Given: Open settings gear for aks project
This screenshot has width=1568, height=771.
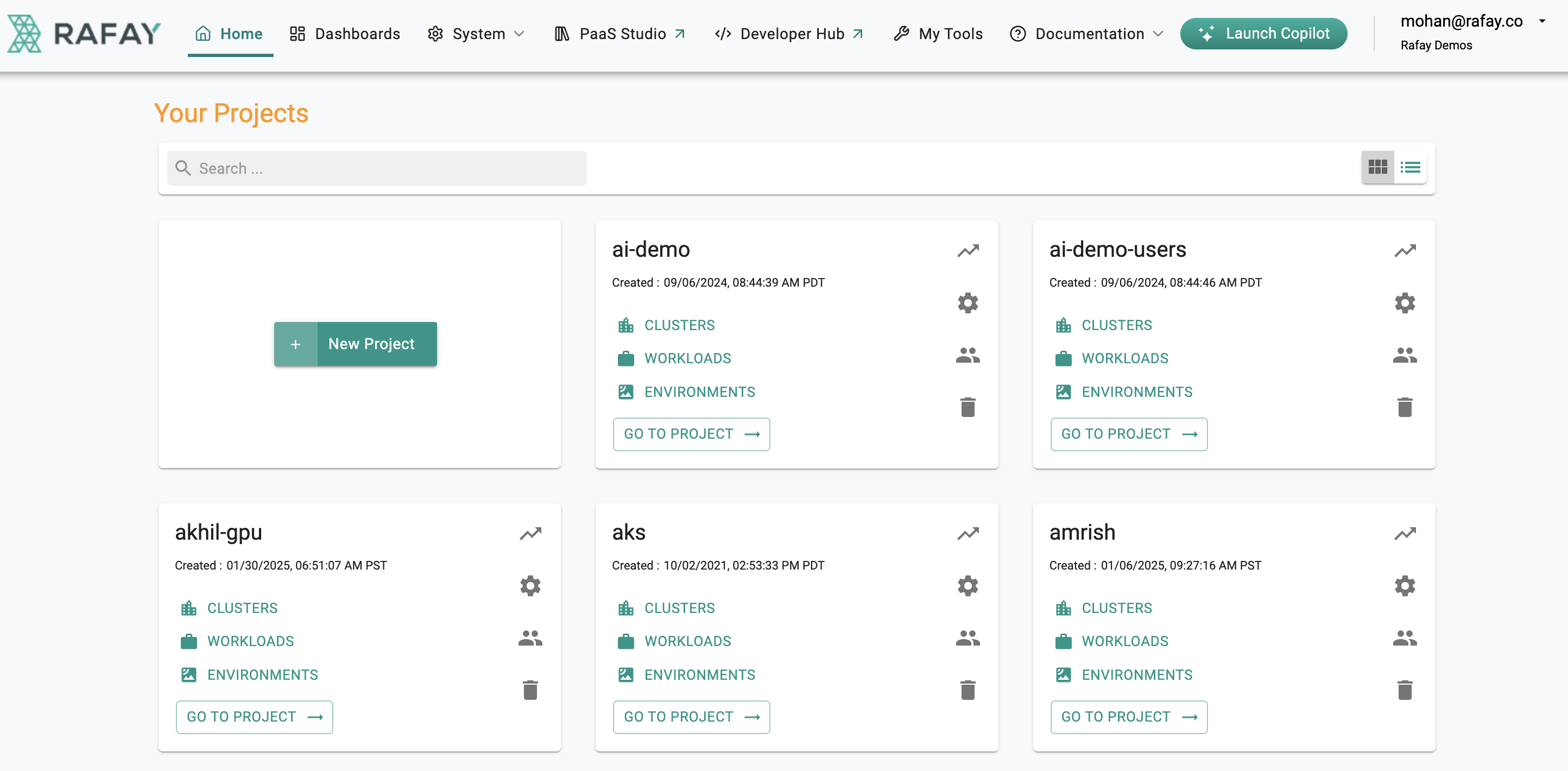Looking at the screenshot, I should coord(968,585).
